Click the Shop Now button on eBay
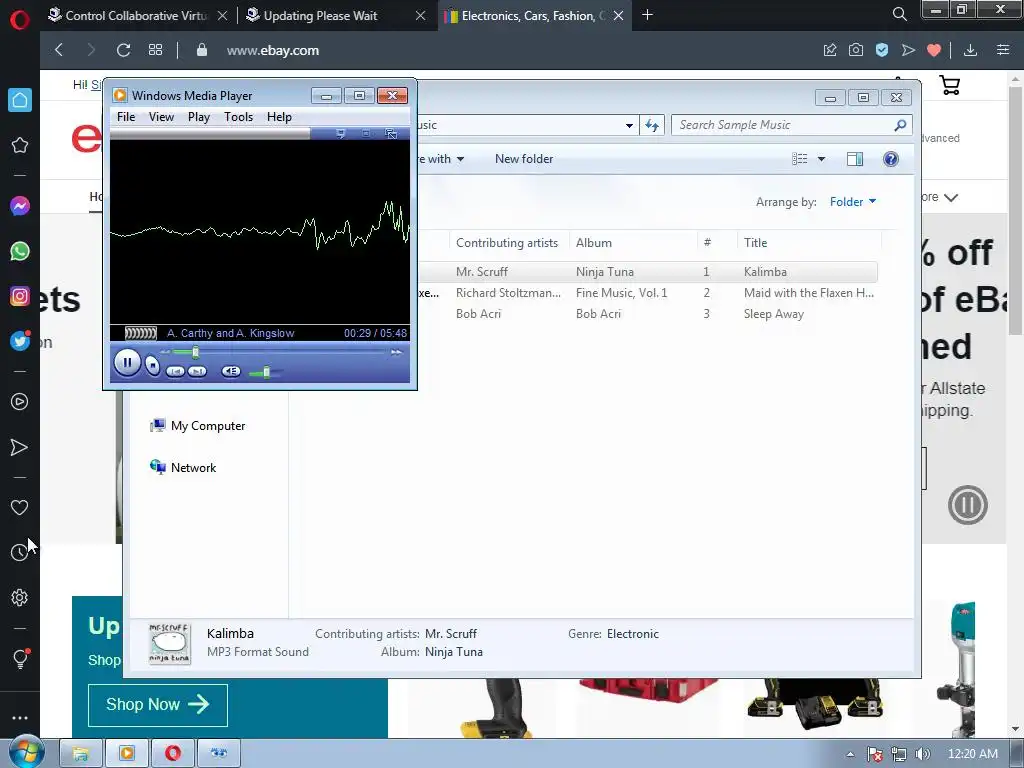 click(157, 705)
